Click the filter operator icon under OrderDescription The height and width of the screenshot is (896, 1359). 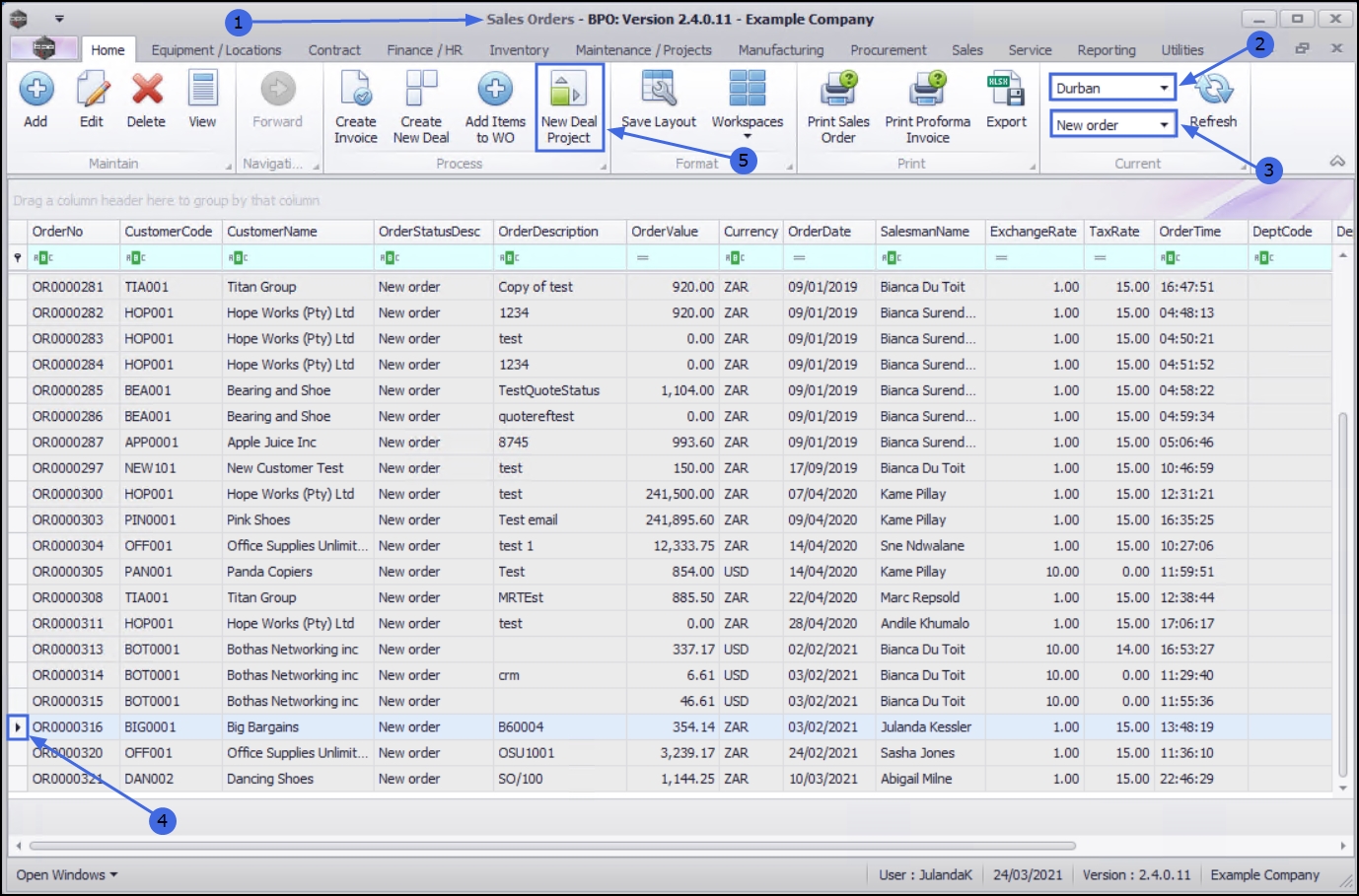(509, 258)
